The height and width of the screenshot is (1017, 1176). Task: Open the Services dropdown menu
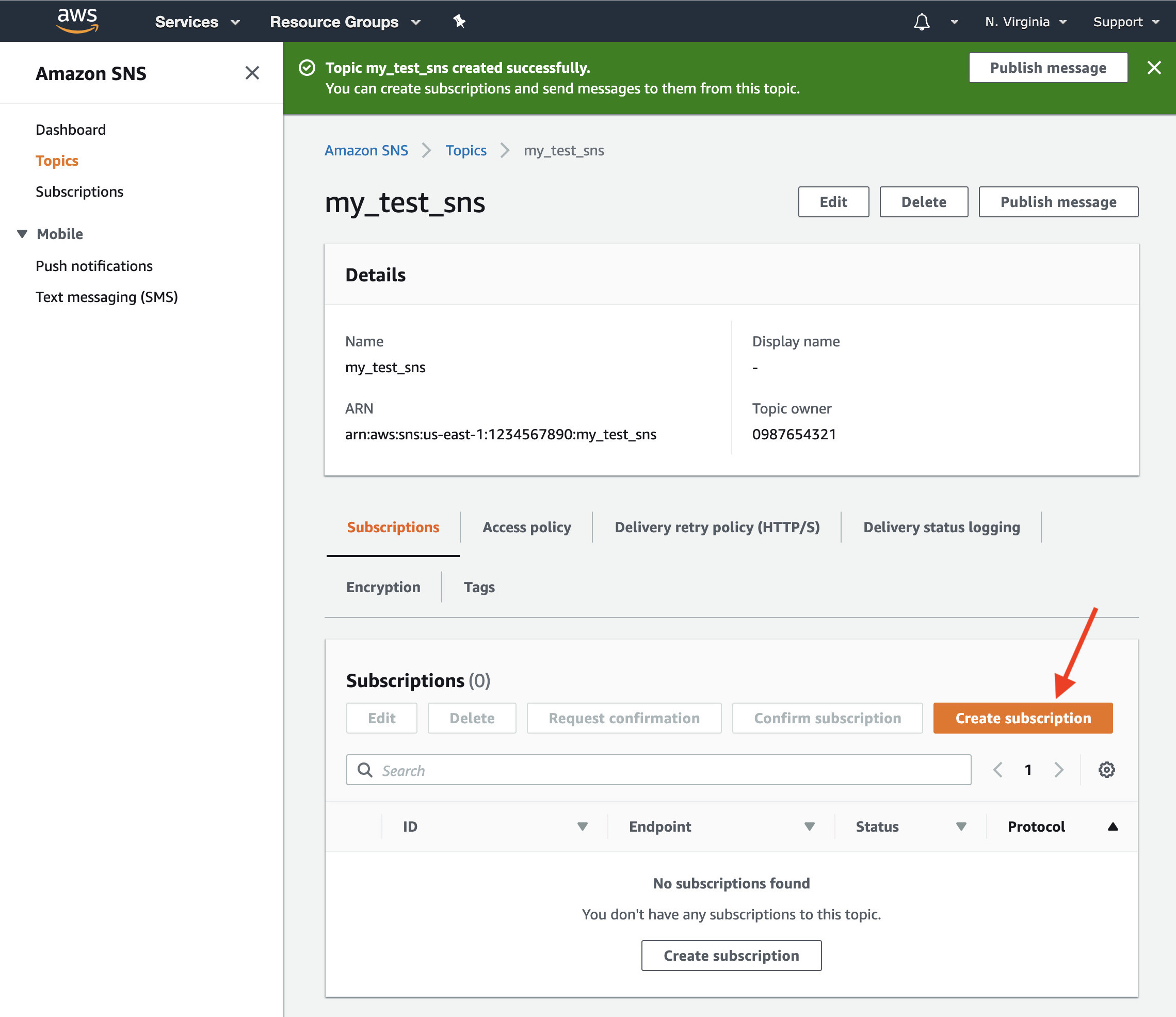197,22
